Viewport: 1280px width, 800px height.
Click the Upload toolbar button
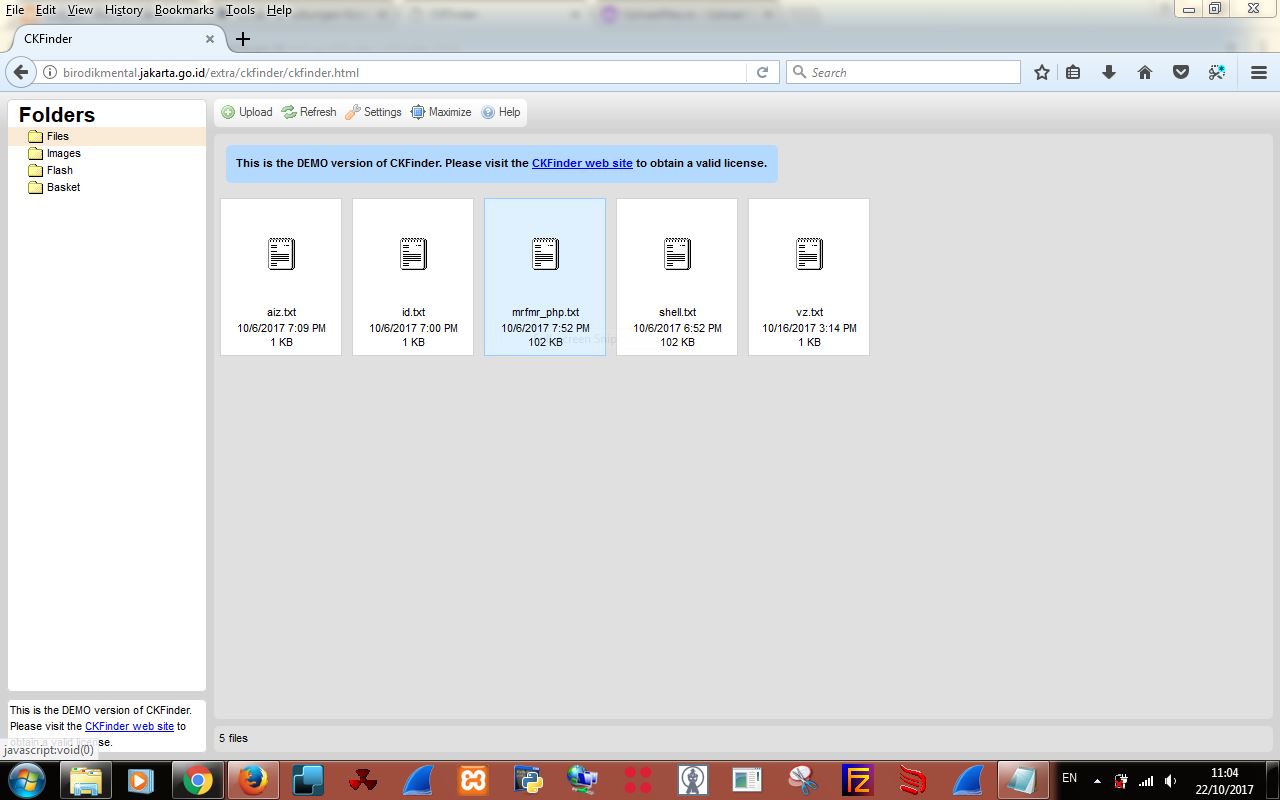click(x=247, y=112)
